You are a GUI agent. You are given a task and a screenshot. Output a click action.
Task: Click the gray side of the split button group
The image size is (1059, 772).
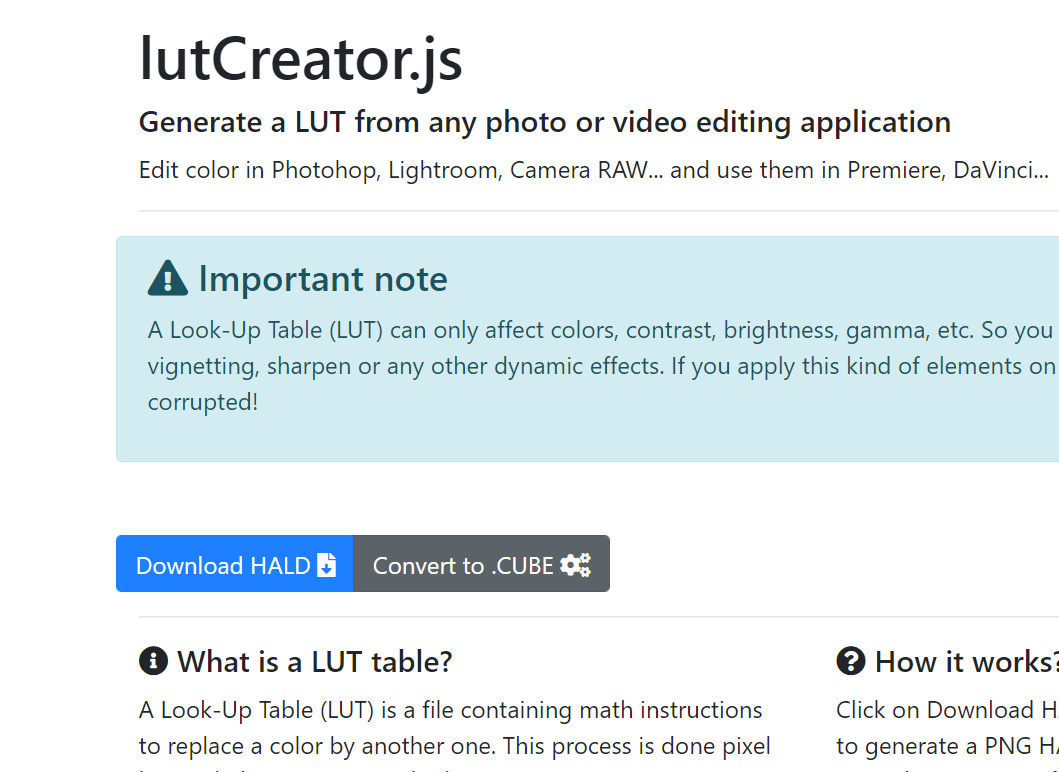pos(481,565)
